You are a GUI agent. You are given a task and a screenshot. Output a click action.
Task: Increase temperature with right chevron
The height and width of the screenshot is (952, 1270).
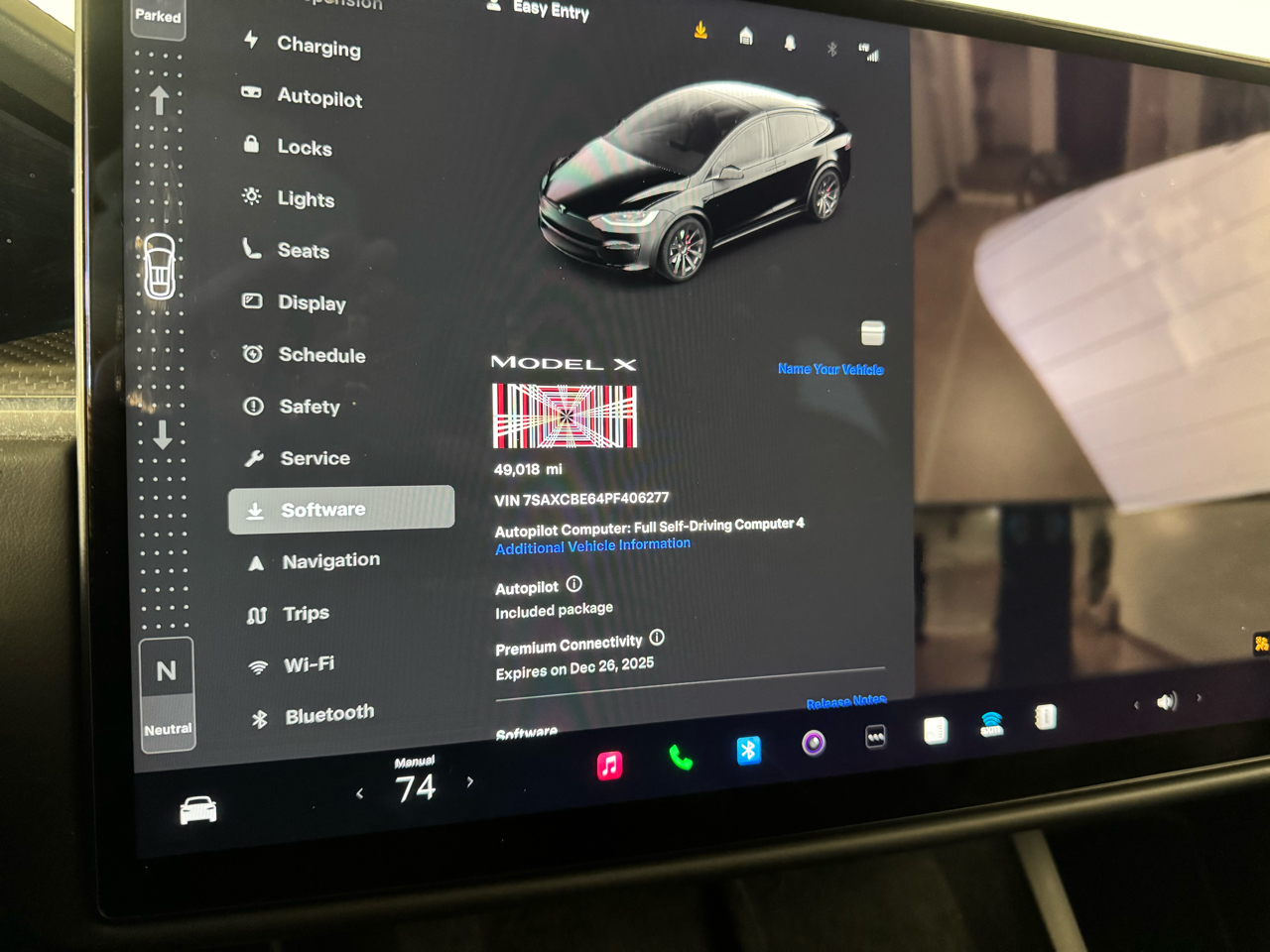pyautogui.click(x=470, y=781)
